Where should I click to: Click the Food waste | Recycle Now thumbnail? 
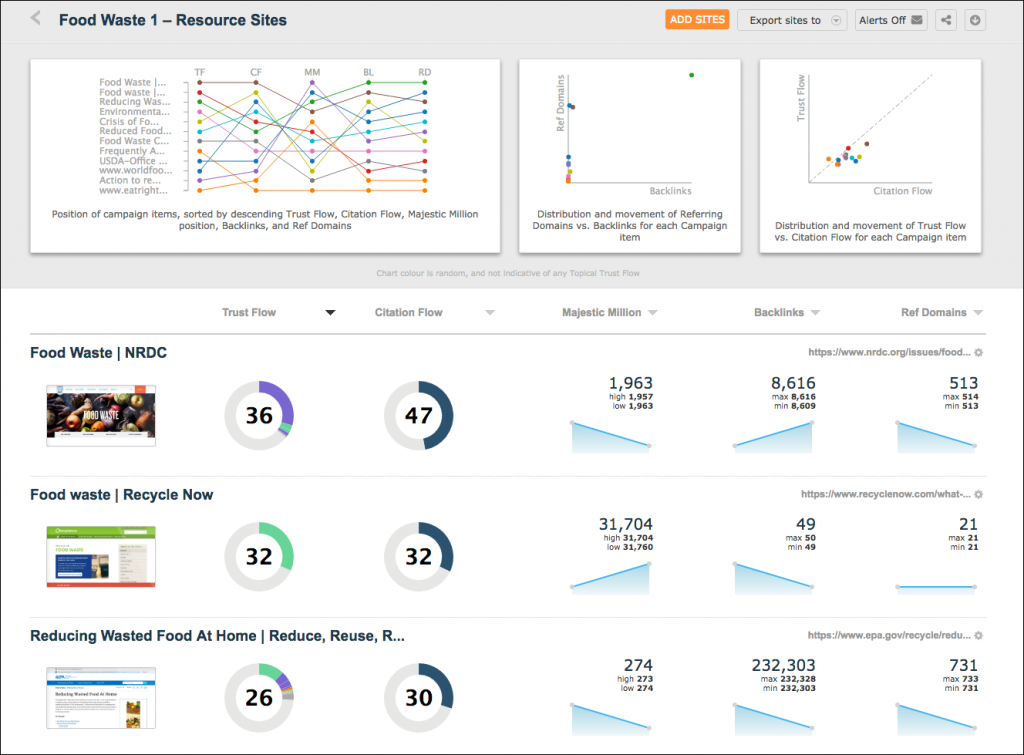coord(101,556)
